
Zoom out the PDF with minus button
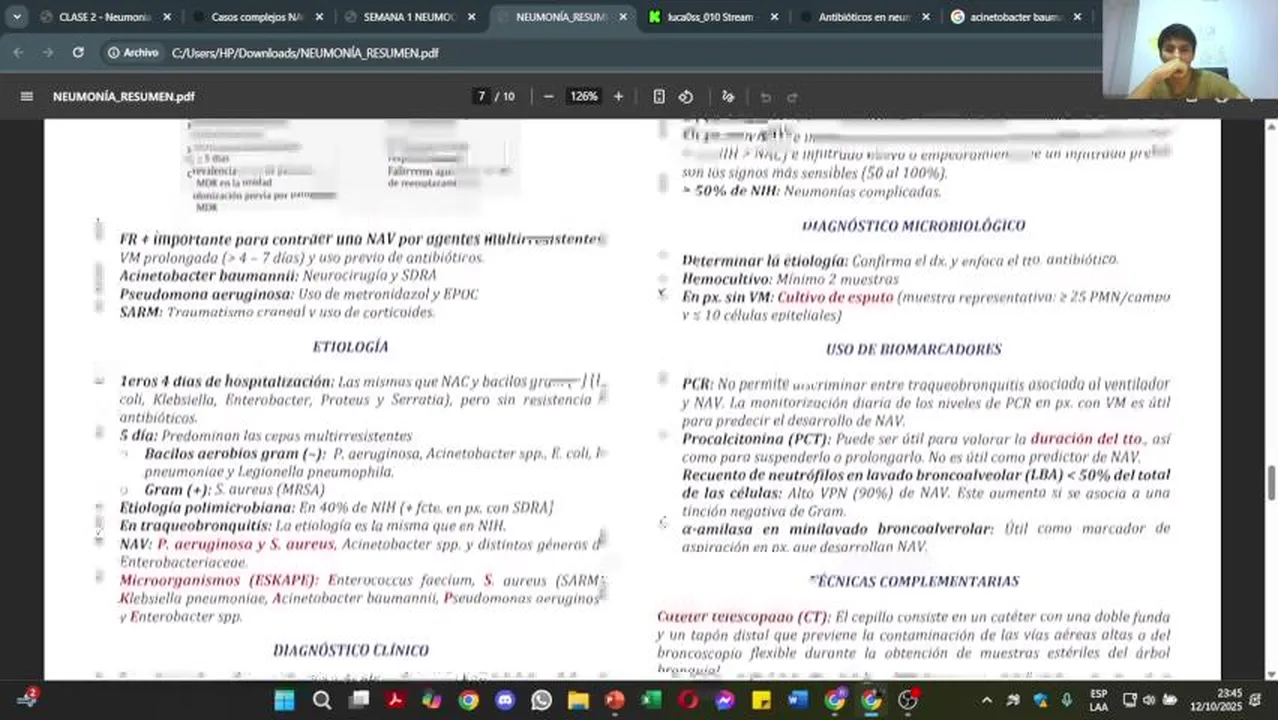pyautogui.click(x=548, y=96)
